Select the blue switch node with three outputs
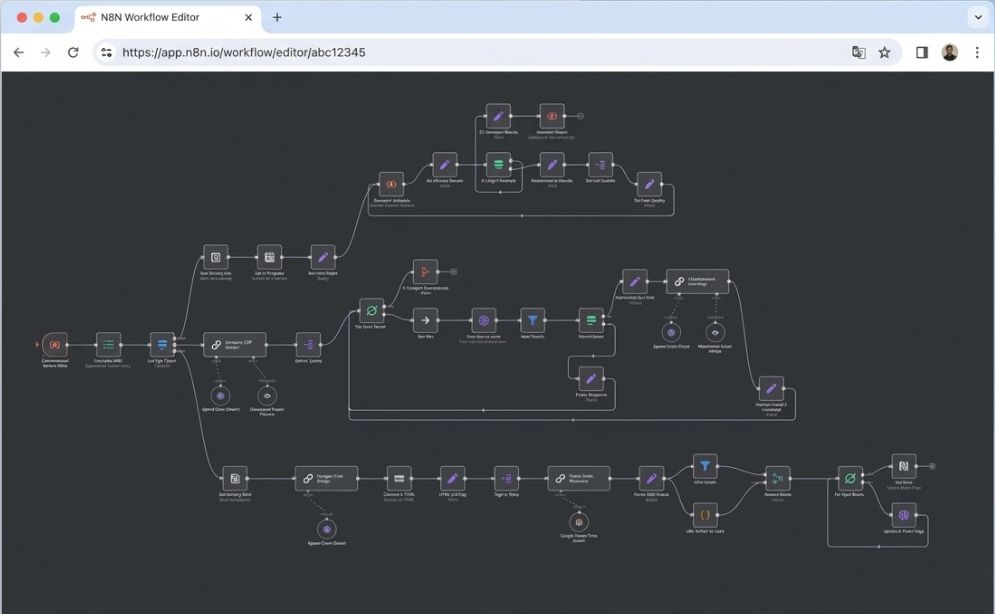The width and height of the screenshot is (995, 614). point(162,344)
